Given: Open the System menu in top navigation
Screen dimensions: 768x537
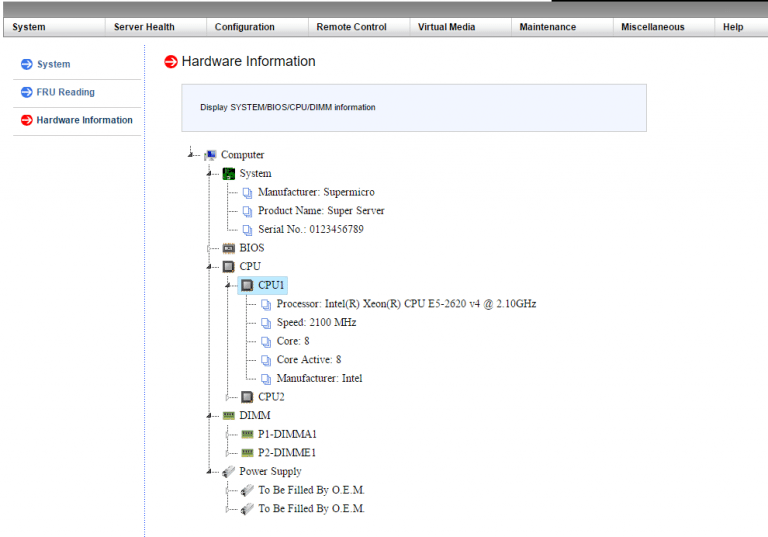Looking at the screenshot, I should click(x=29, y=27).
